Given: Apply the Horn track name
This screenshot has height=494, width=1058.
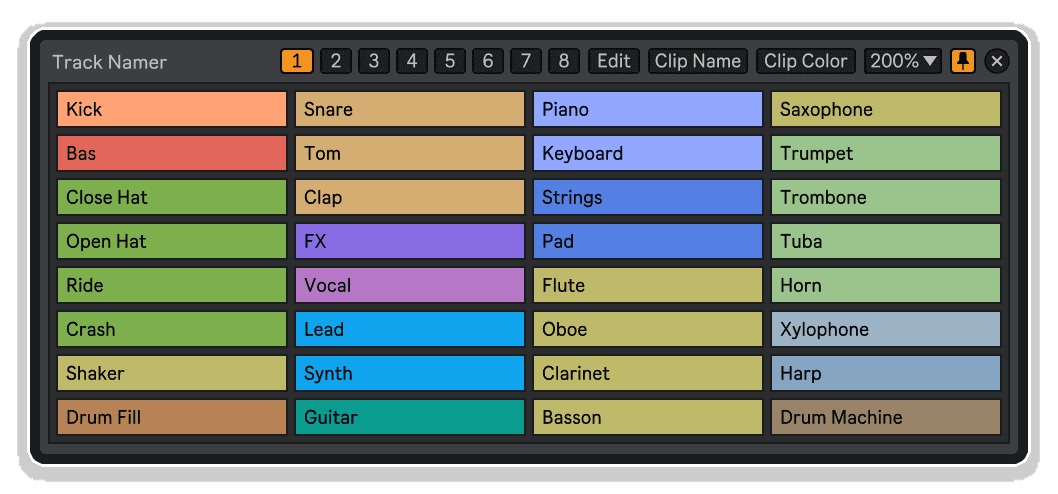Looking at the screenshot, I should click(x=886, y=285).
